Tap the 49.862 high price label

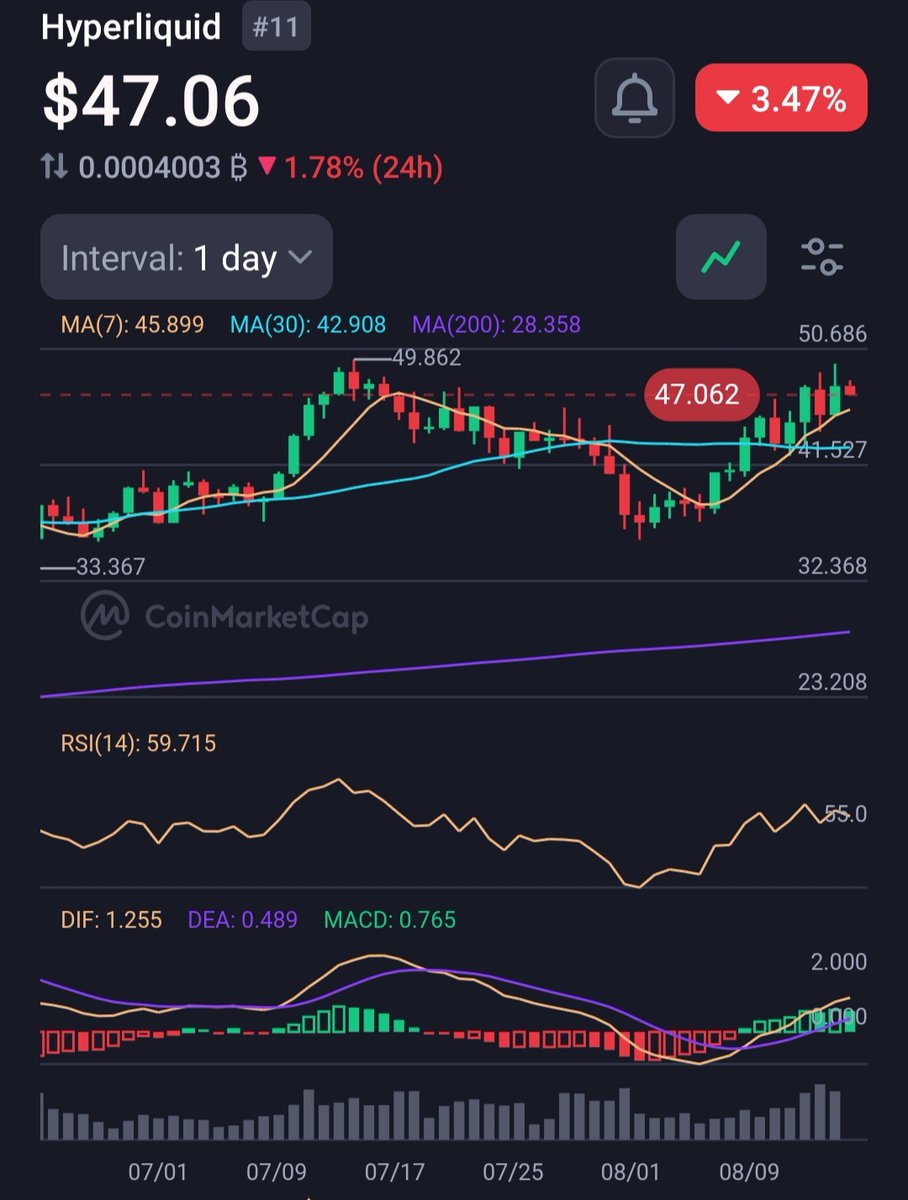tap(427, 358)
